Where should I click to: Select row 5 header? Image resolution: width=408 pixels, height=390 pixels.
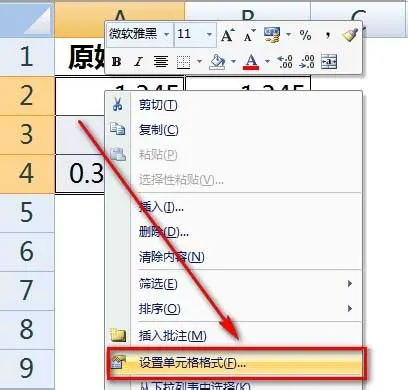(x=27, y=212)
